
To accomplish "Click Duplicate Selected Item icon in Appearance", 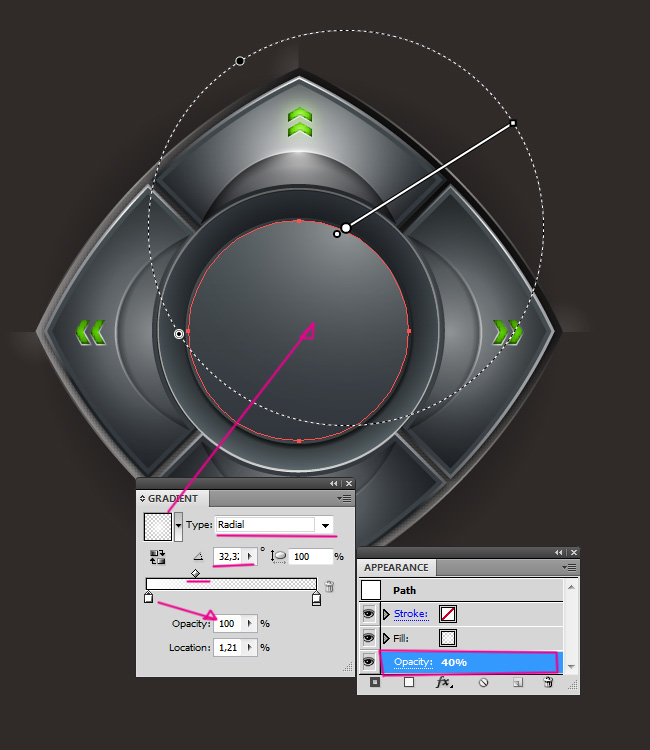I will [x=517, y=683].
